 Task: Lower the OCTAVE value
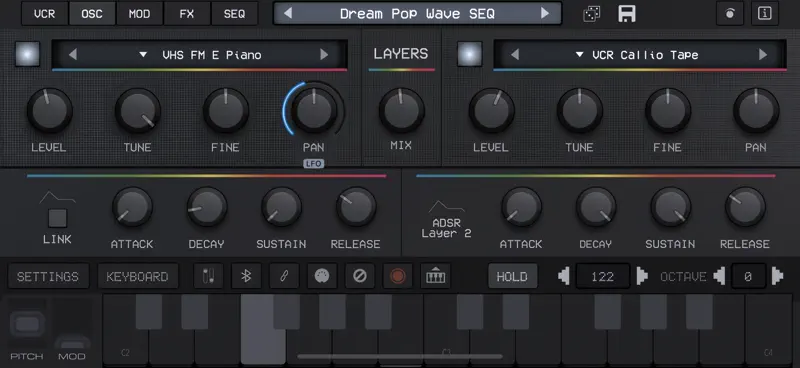pyautogui.click(x=719, y=276)
